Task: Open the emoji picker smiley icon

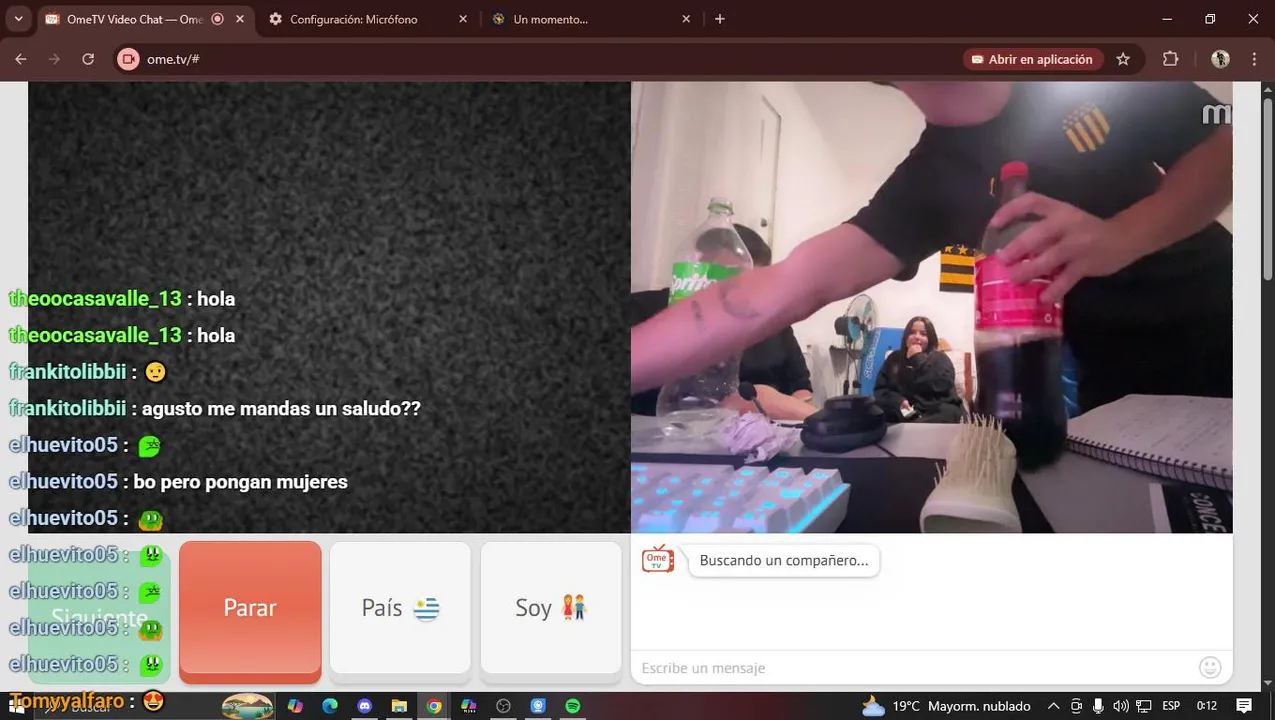Action: pos(1210,668)
